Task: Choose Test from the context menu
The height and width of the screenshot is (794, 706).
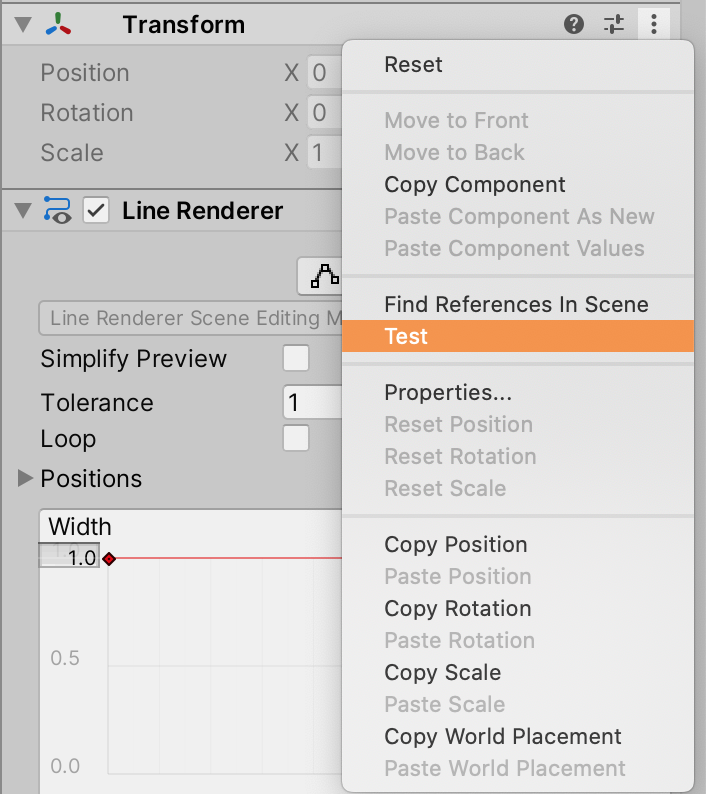Action: click(518, 336)
